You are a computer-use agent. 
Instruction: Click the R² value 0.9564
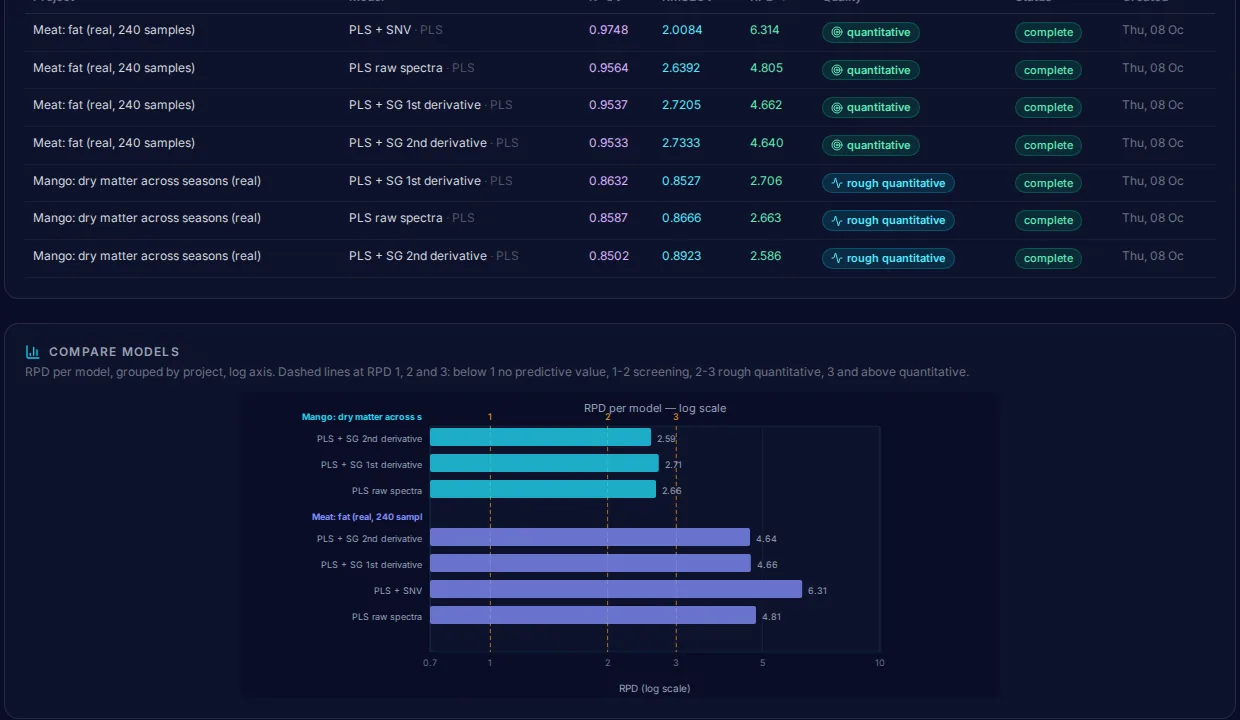(608, 68)
